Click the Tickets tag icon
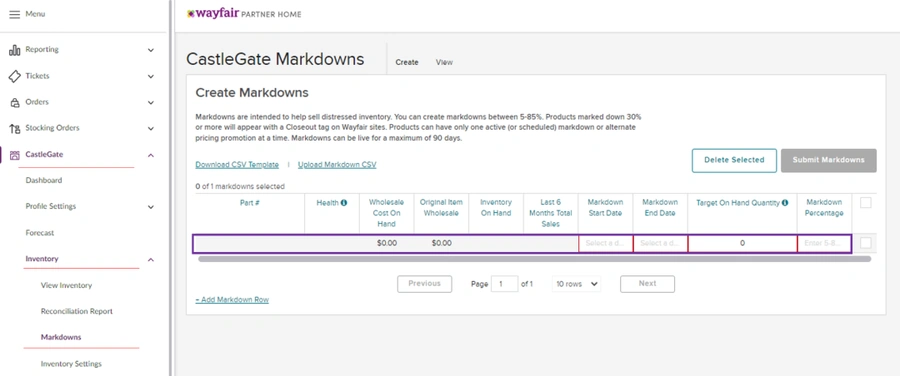900x376 pixels. 14,76
